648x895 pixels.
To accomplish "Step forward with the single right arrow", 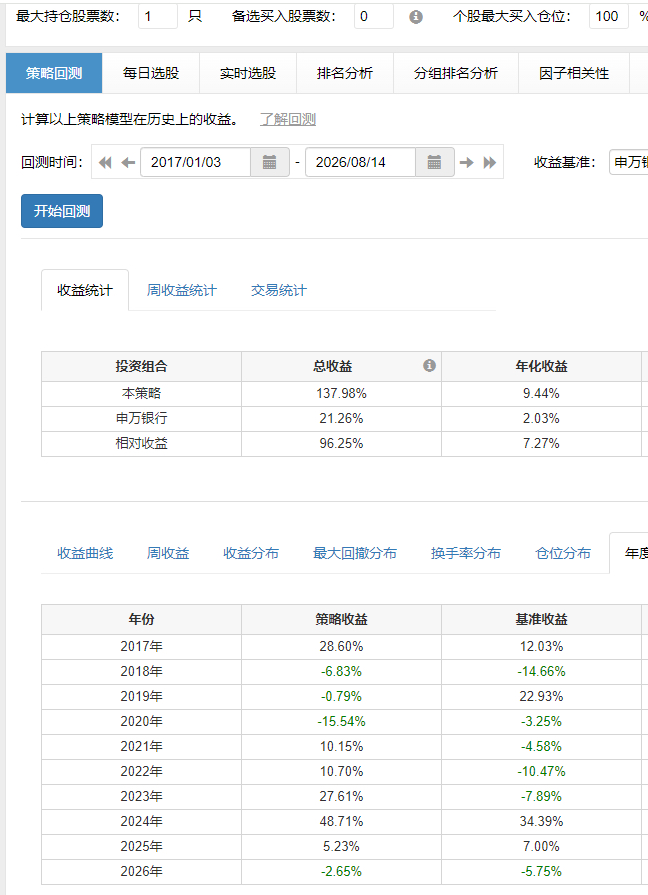I will pyautogui.click(x=466, y=163).
